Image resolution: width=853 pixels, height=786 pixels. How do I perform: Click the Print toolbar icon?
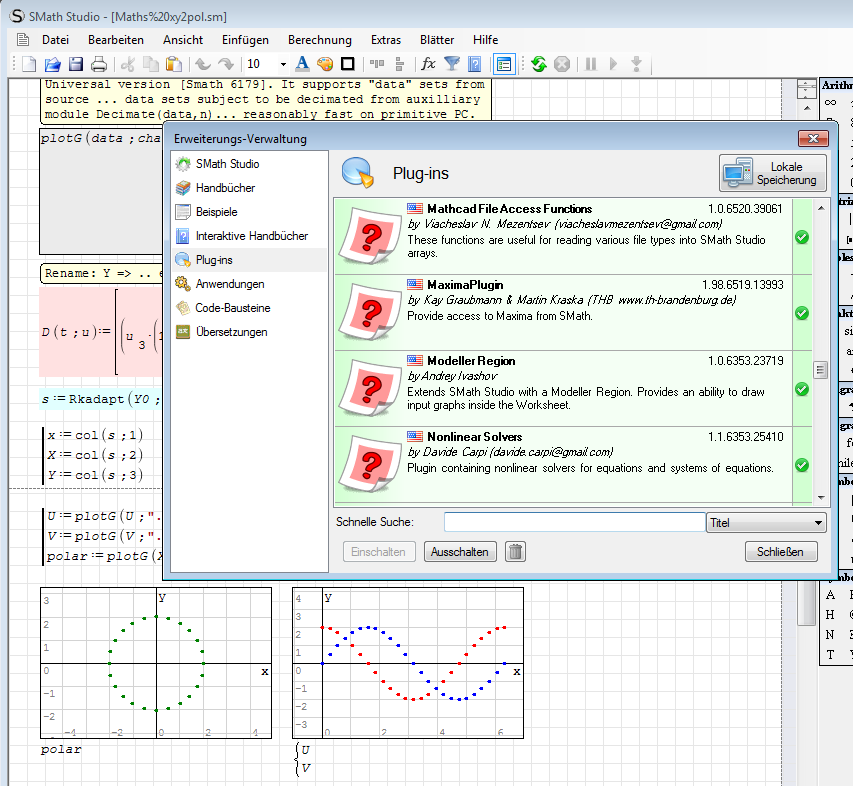coord(99,64)
